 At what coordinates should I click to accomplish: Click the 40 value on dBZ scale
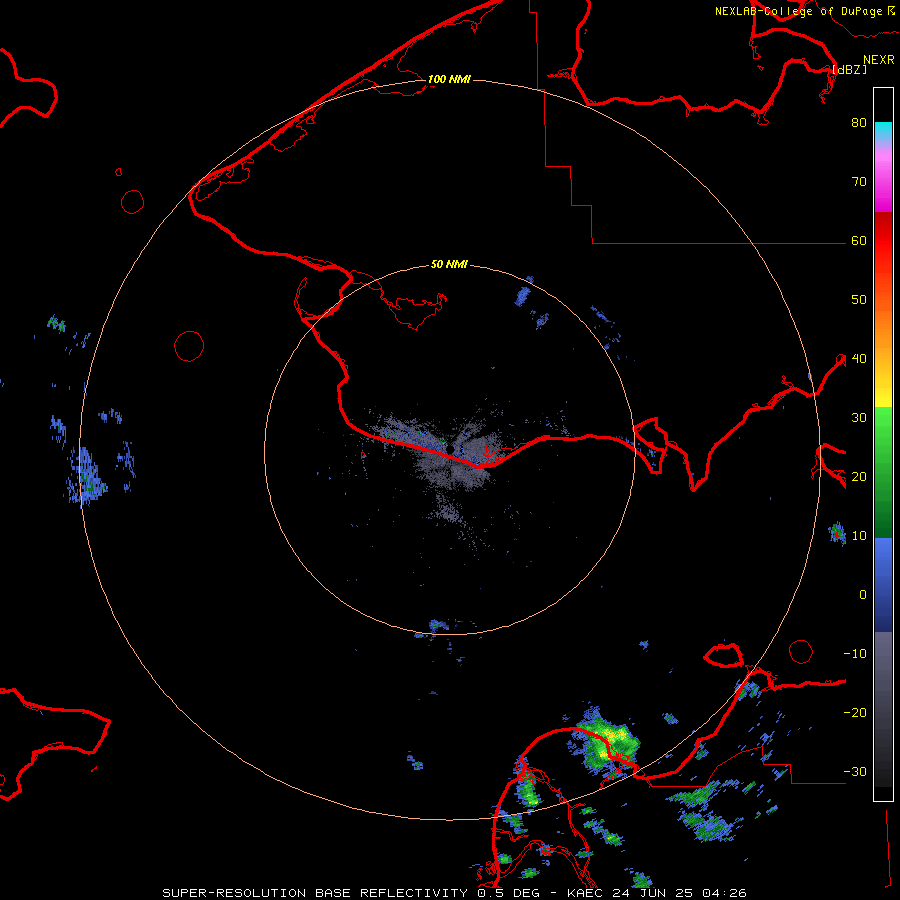(x=859, y=359)
